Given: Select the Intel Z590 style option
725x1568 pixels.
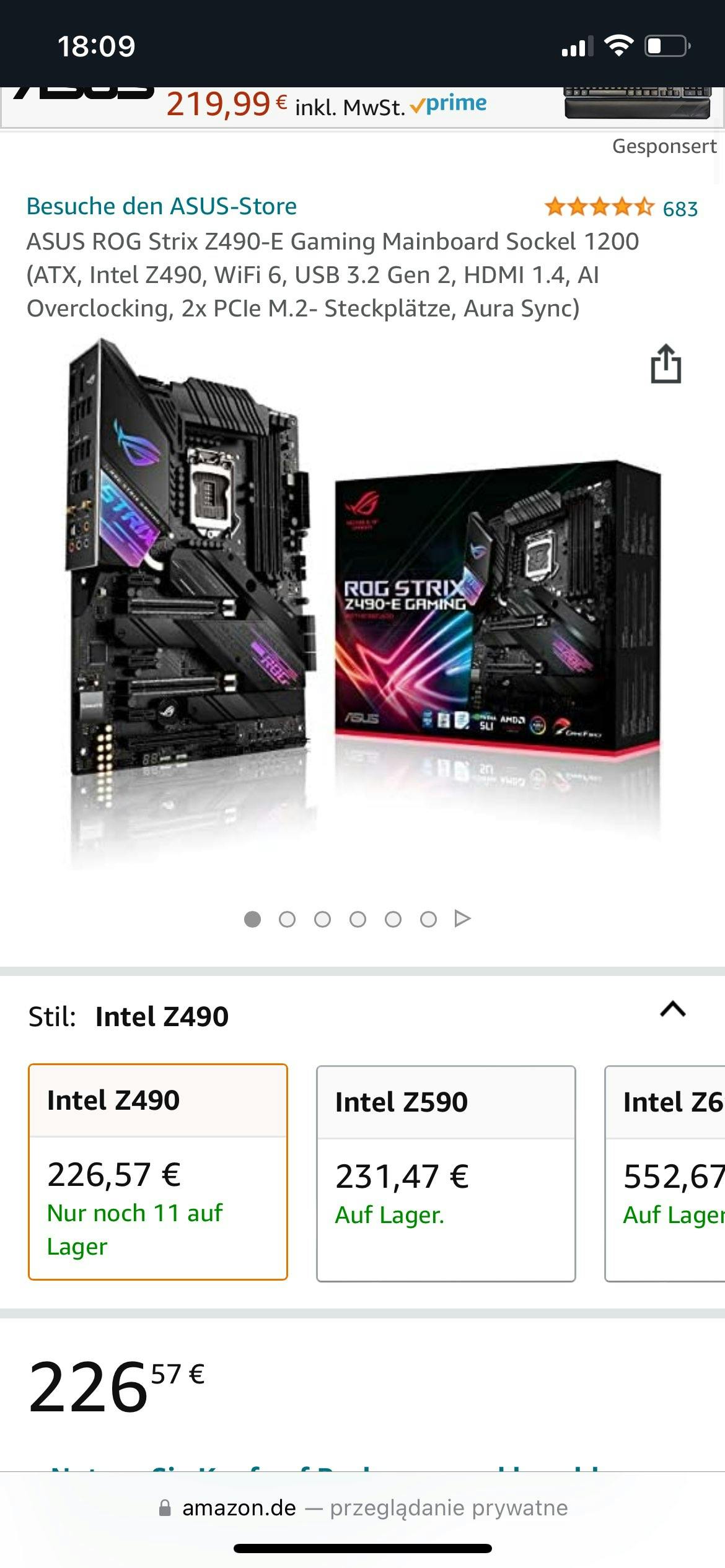Looking at the screenshot, I should point(446,1173).
